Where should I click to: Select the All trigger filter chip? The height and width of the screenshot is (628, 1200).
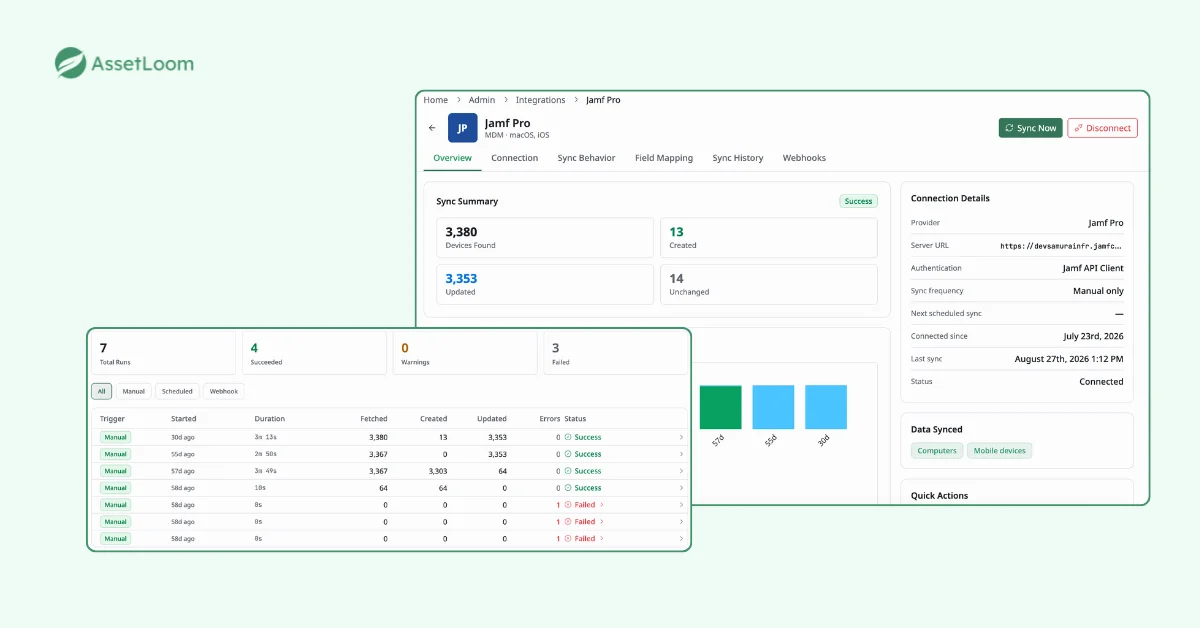click(102, 391)
